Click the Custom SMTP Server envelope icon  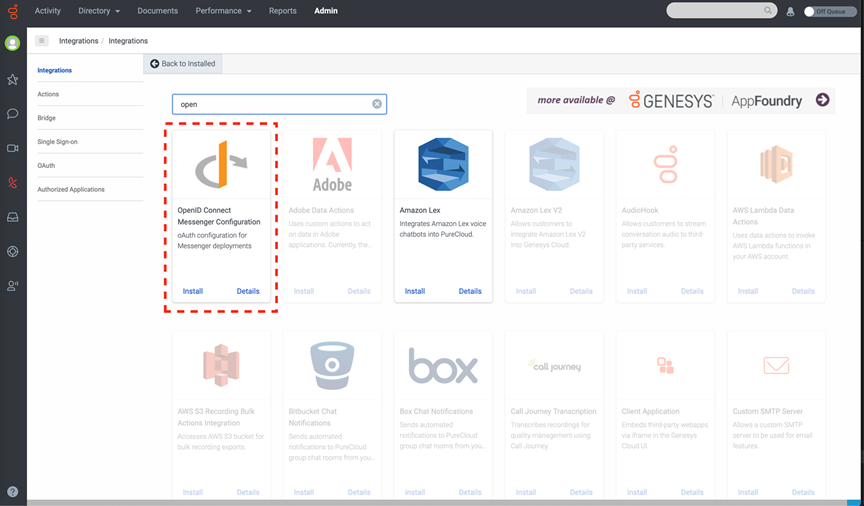(x=776, y=365)
